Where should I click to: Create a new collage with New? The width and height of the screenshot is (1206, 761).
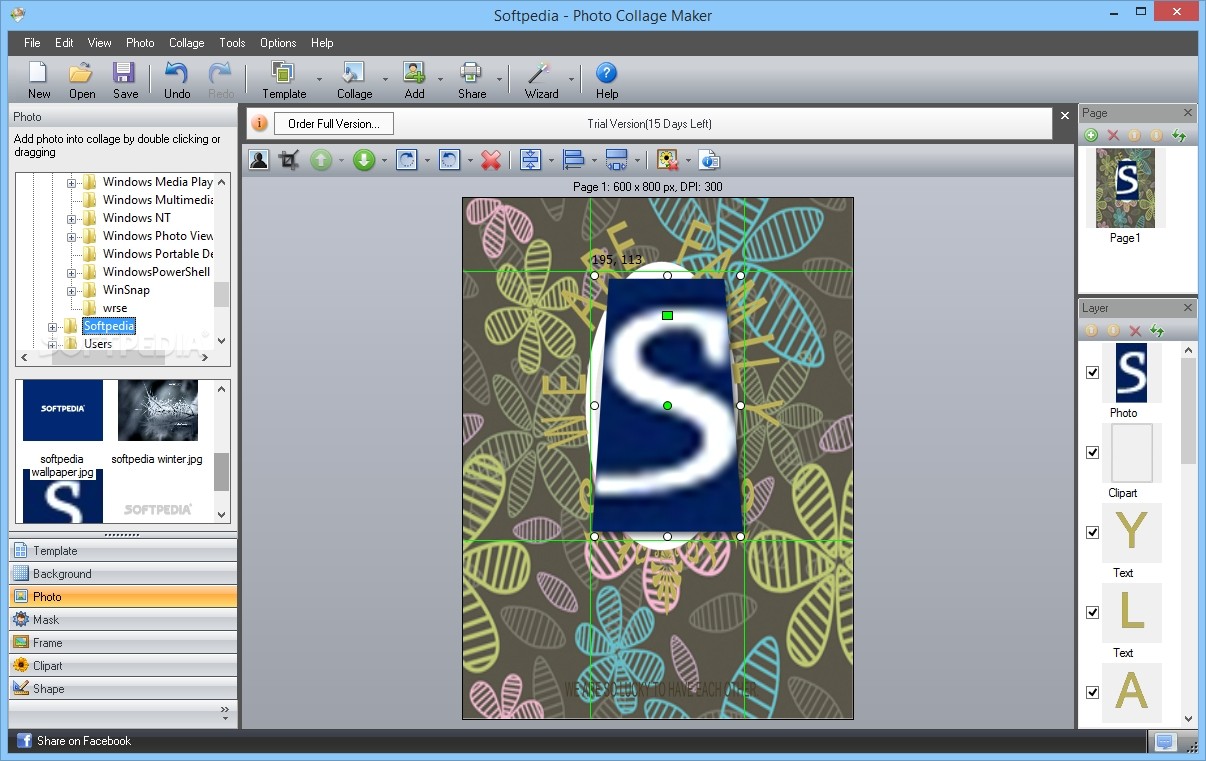pyautogui.click(x=39, y=80)
